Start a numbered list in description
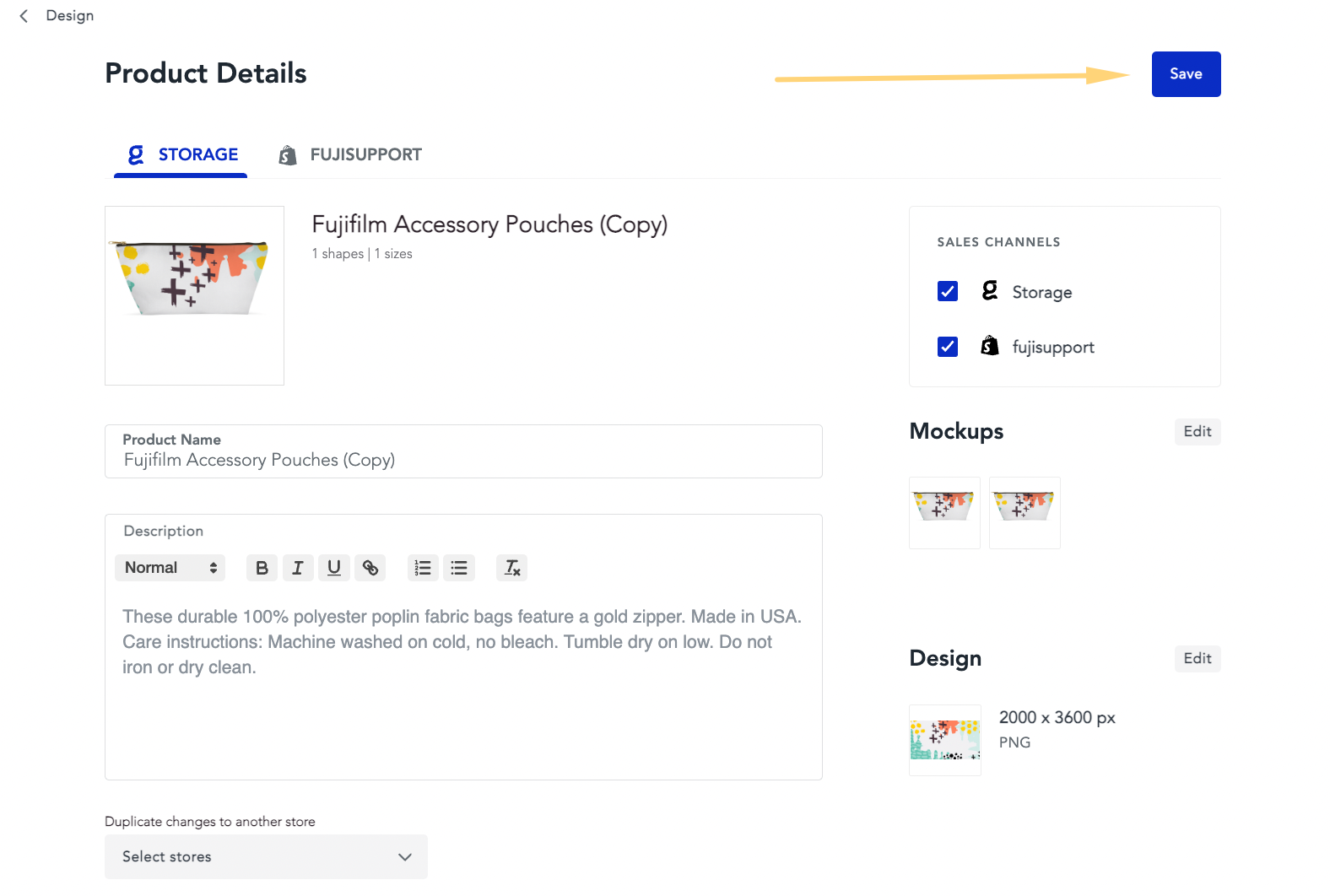 423,568
